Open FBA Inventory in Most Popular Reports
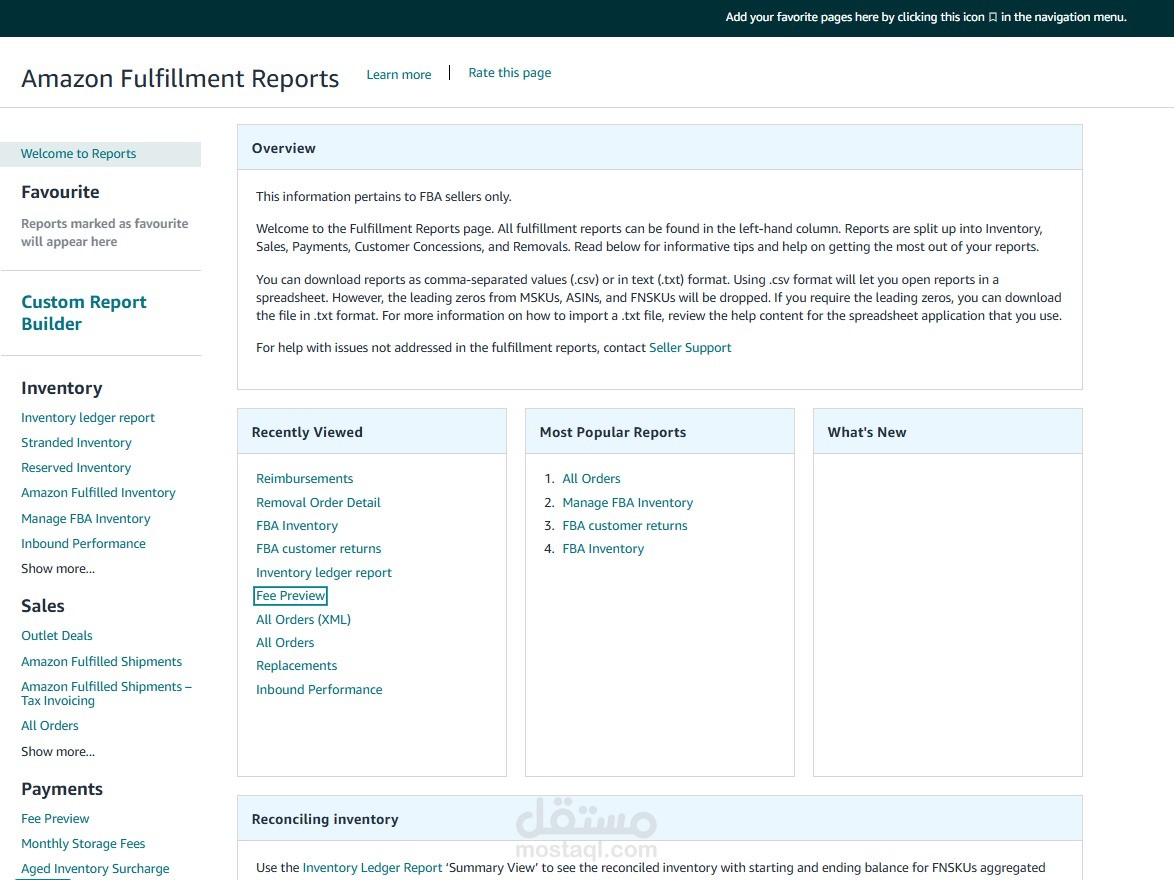The height and width of the screenshot is (880, 1174). click(x=603, y=549)
